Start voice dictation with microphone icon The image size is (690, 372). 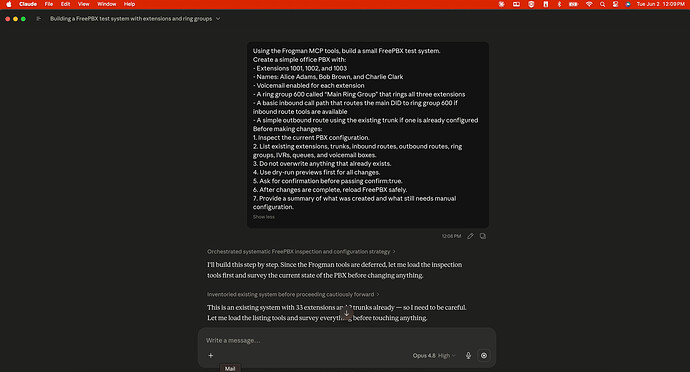click(468, 355)
